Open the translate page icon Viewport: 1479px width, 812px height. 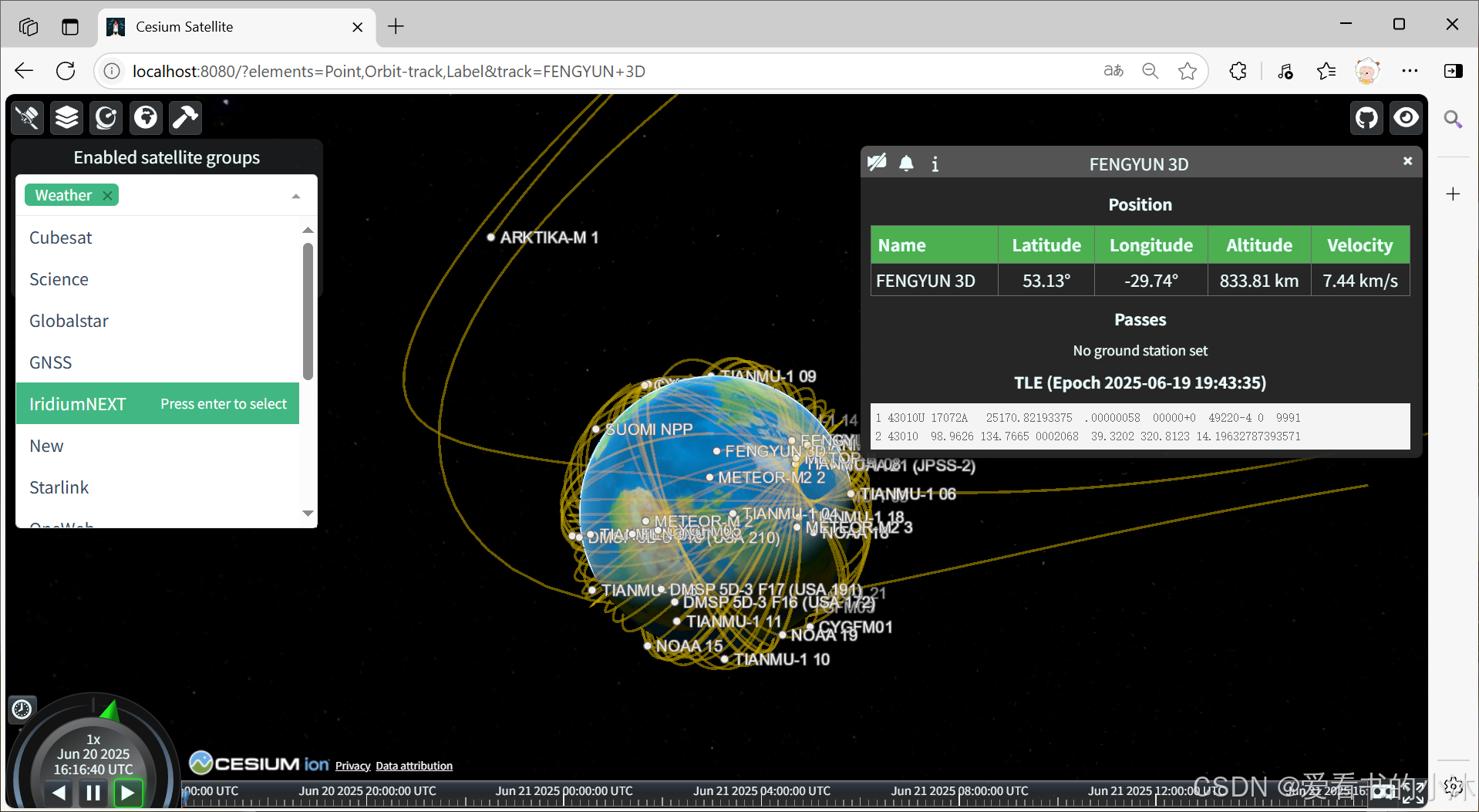pyautogui.click(x=1113, y=71)
